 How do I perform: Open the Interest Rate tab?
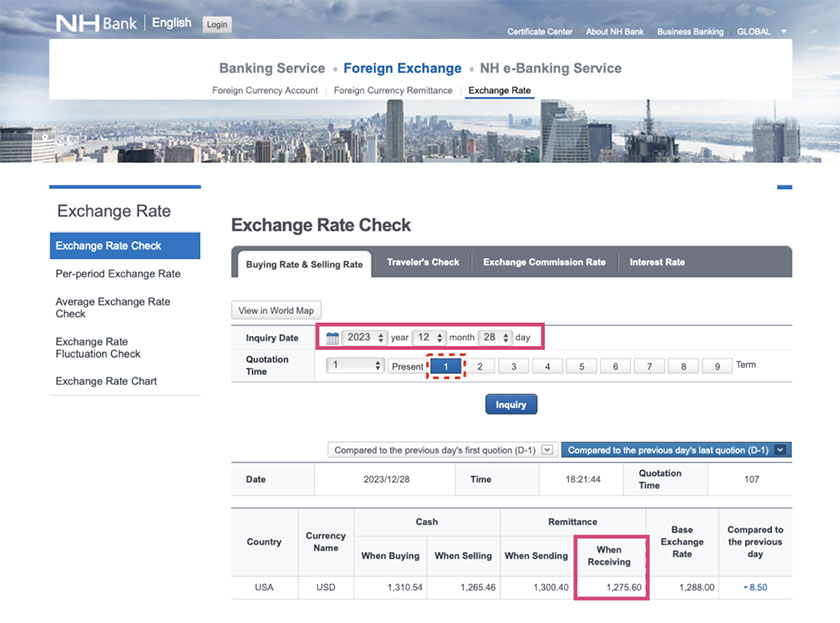(657, 262)
